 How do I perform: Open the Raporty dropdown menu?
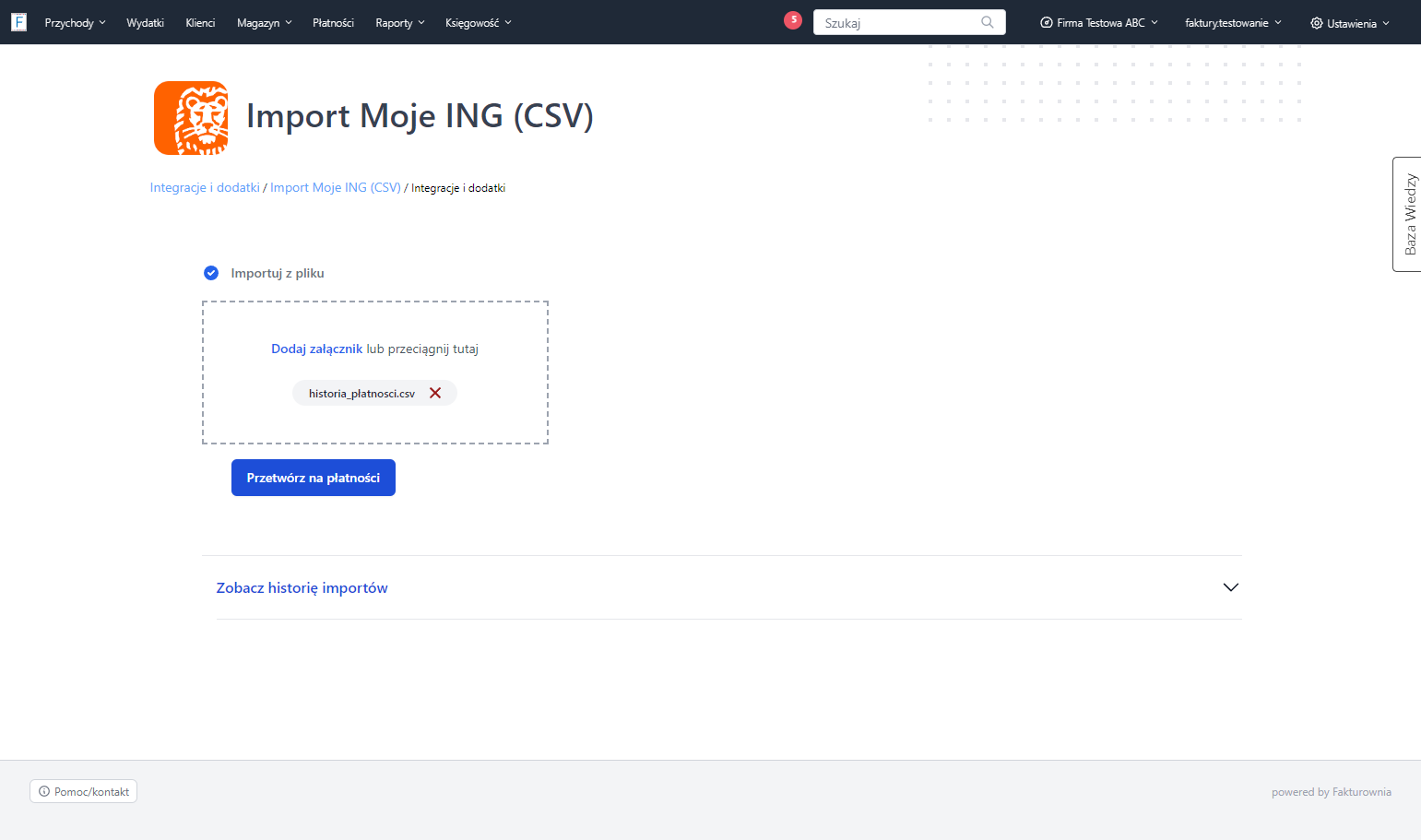(400, 22)
